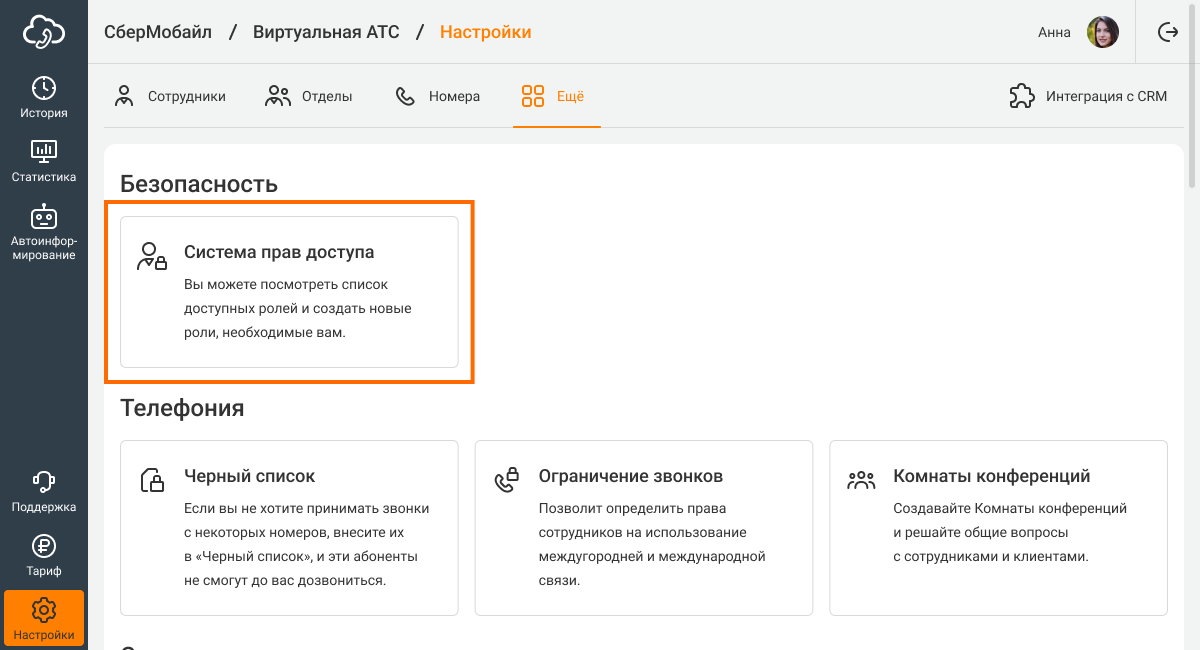Click Anna's profile avatar

tap(1102, 32)
